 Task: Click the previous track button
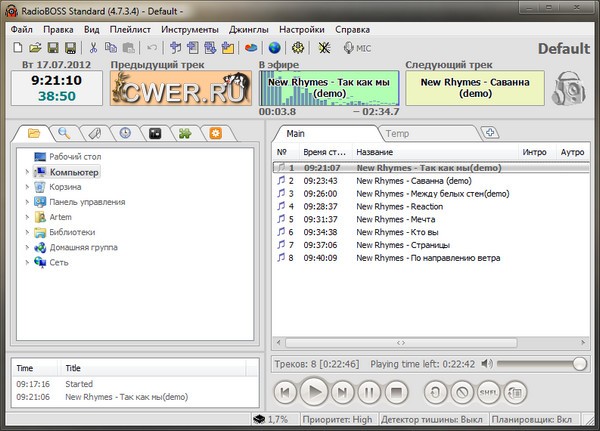[x=286, y=393]
